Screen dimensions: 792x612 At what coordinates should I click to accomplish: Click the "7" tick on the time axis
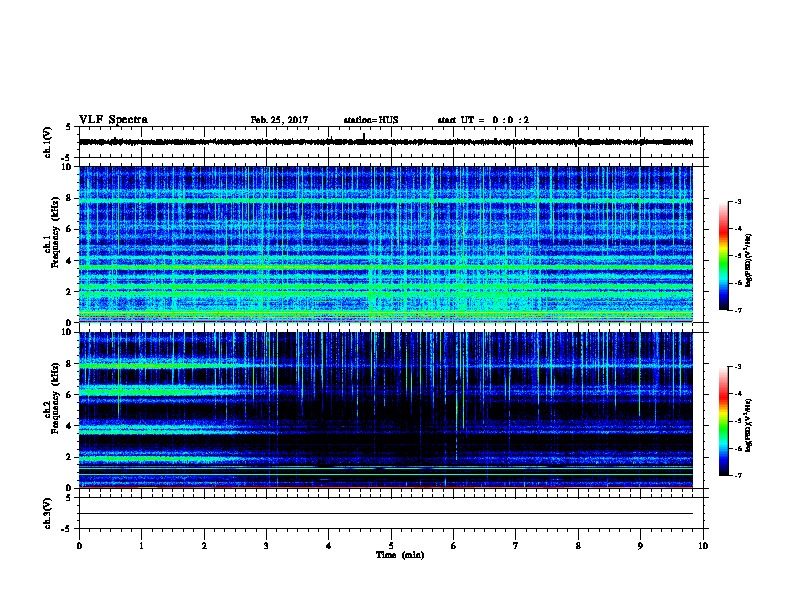pyautogui.click(x=516, y=546)
